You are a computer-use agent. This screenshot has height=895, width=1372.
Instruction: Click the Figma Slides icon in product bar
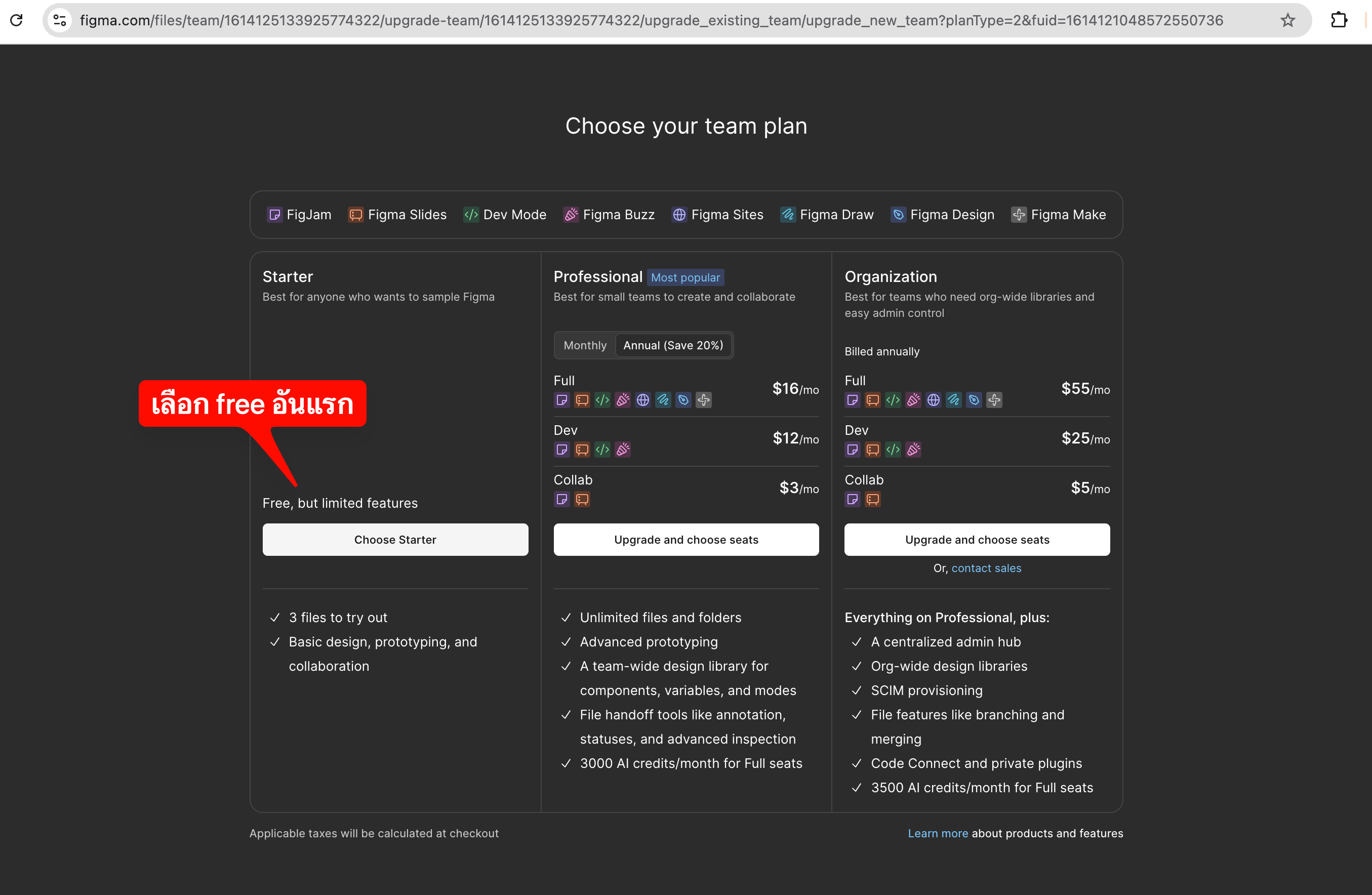tap(356, 215)
